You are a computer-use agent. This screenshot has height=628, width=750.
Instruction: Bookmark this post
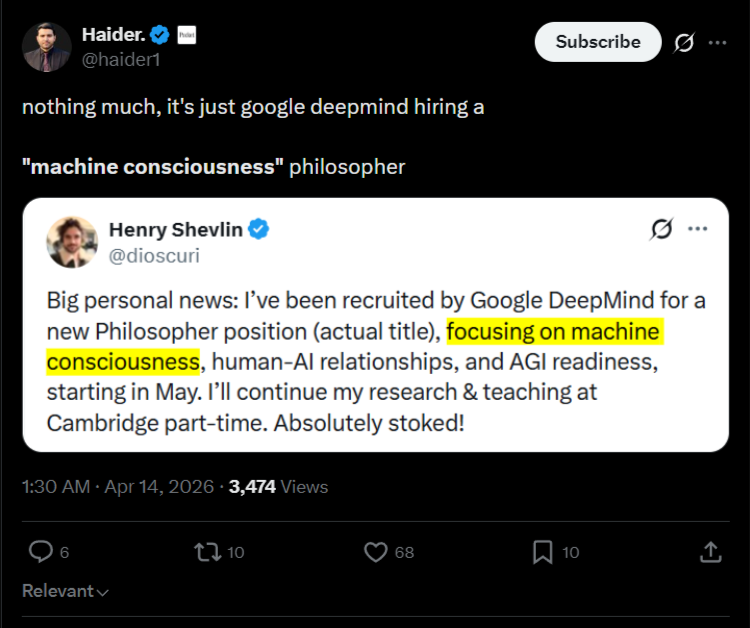[x=543, y=551]
